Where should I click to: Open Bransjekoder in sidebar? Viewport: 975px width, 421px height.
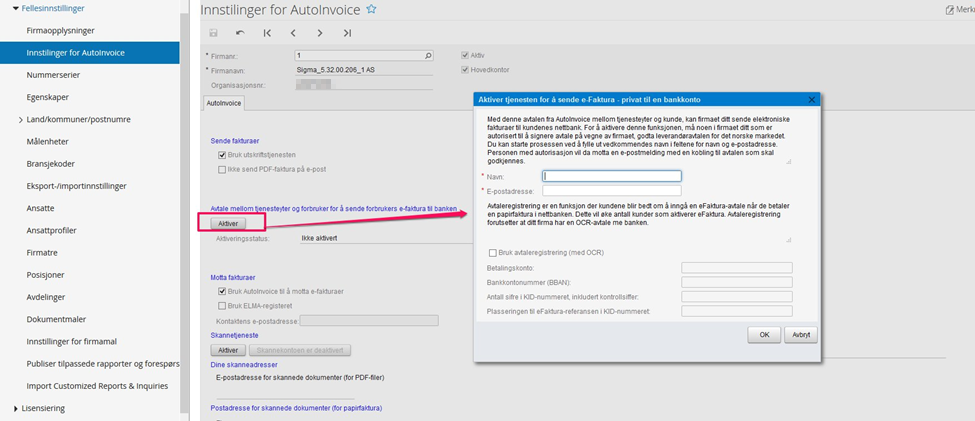tap(50, 164)
